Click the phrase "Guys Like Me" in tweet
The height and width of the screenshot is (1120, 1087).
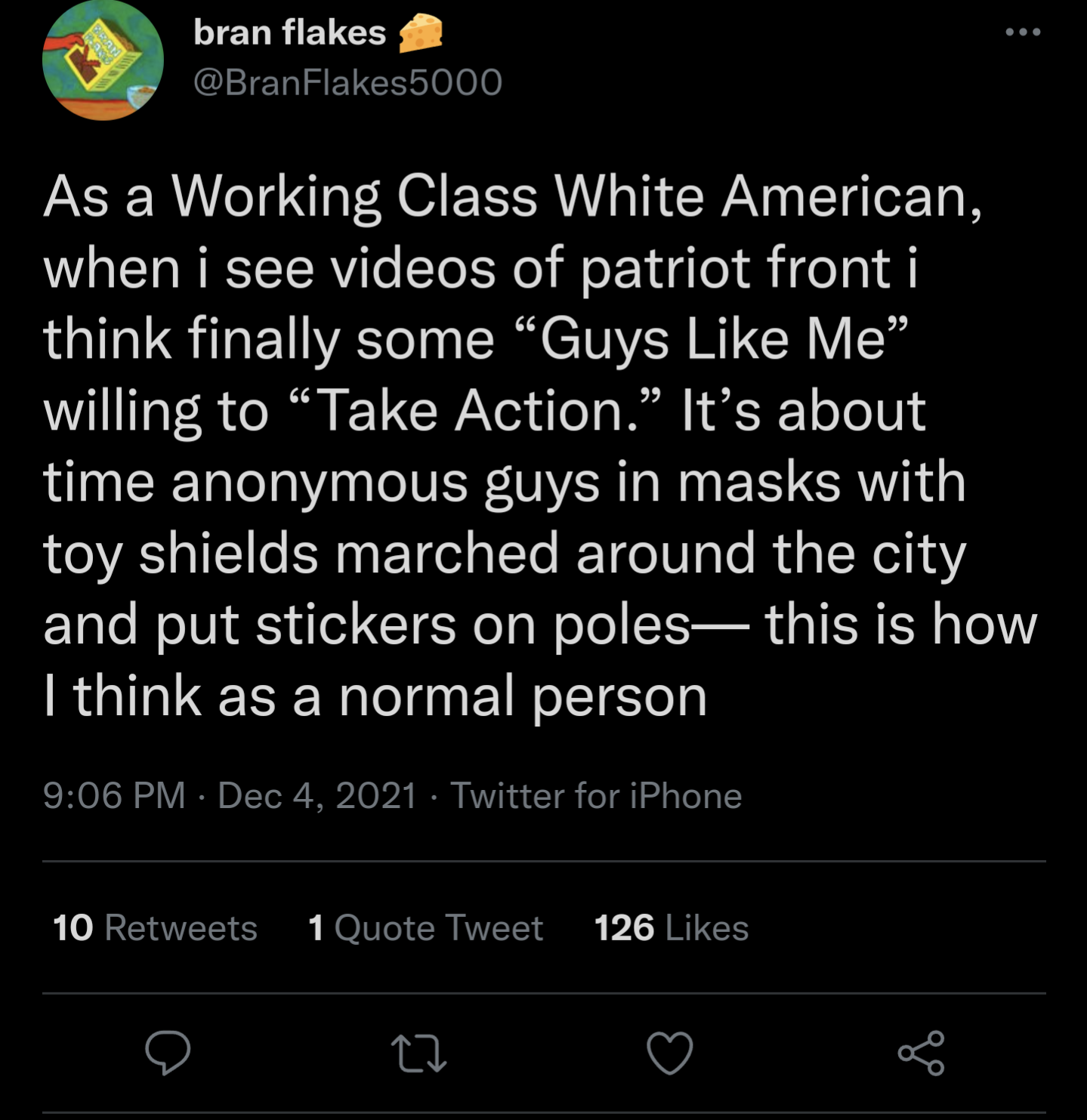pos(711,339)
